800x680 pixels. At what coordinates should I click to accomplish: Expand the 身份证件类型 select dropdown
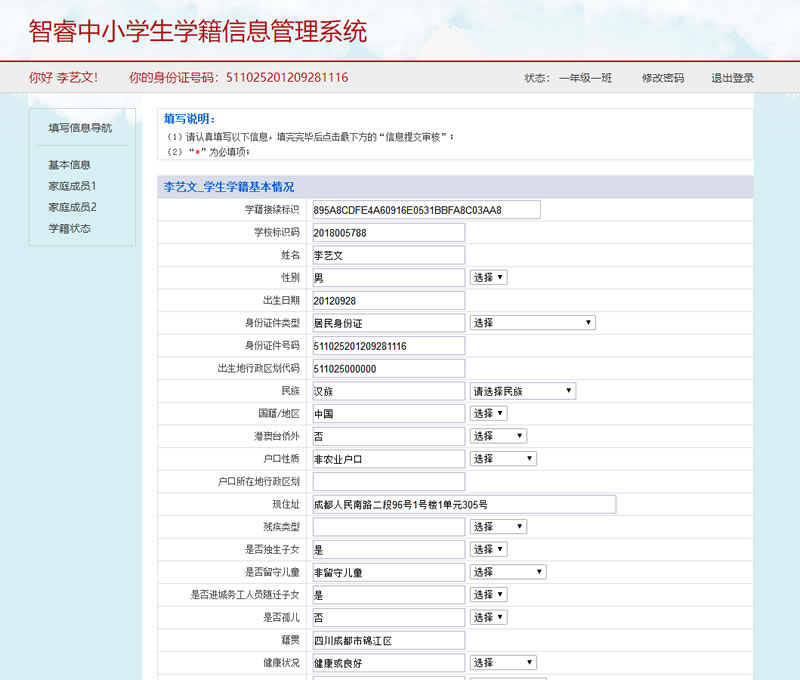(532, 323)
